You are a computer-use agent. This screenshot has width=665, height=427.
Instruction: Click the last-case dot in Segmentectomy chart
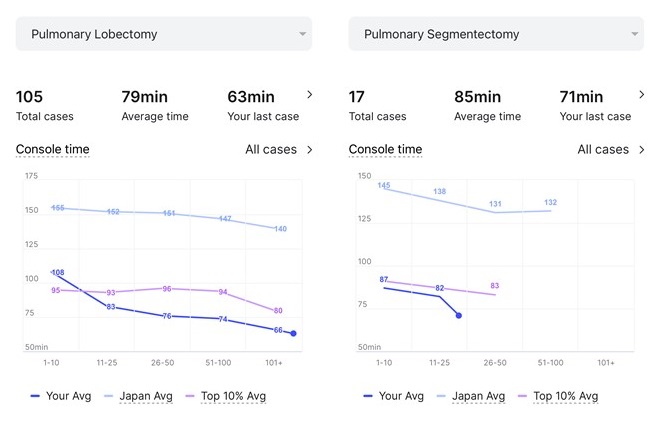pyautogui.click(x=458, y=315)
